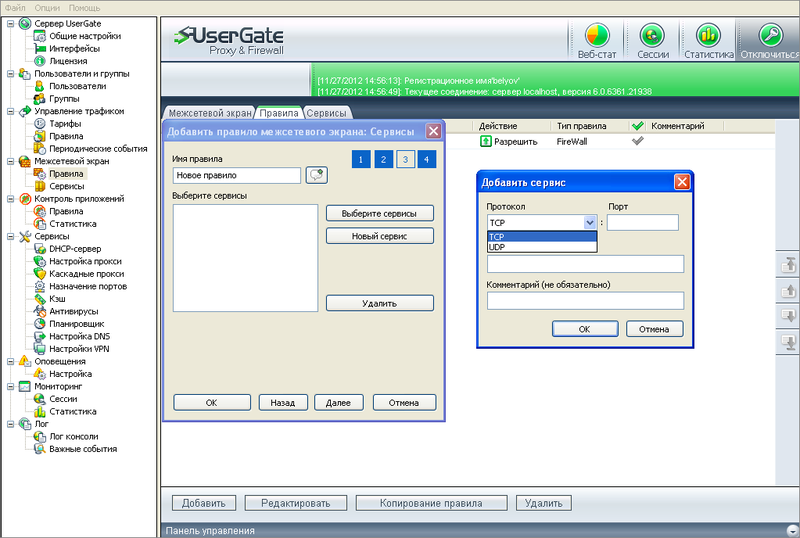Image resolution: width=800 pixels, height=538 pixels.
Task: Select Интерфейсы in the tree
Action: [74, 48]
